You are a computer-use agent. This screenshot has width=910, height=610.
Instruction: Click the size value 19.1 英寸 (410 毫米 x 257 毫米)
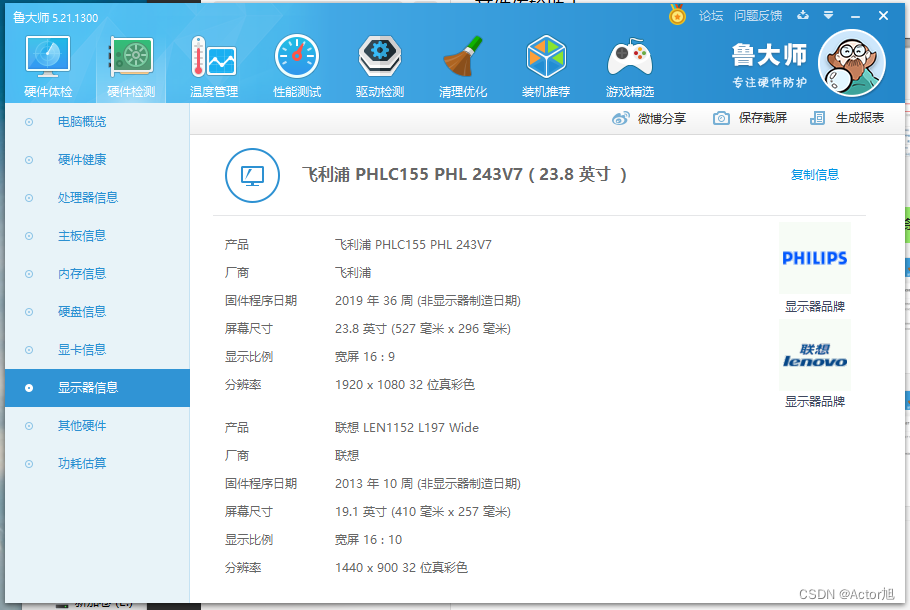coord(422,511)
